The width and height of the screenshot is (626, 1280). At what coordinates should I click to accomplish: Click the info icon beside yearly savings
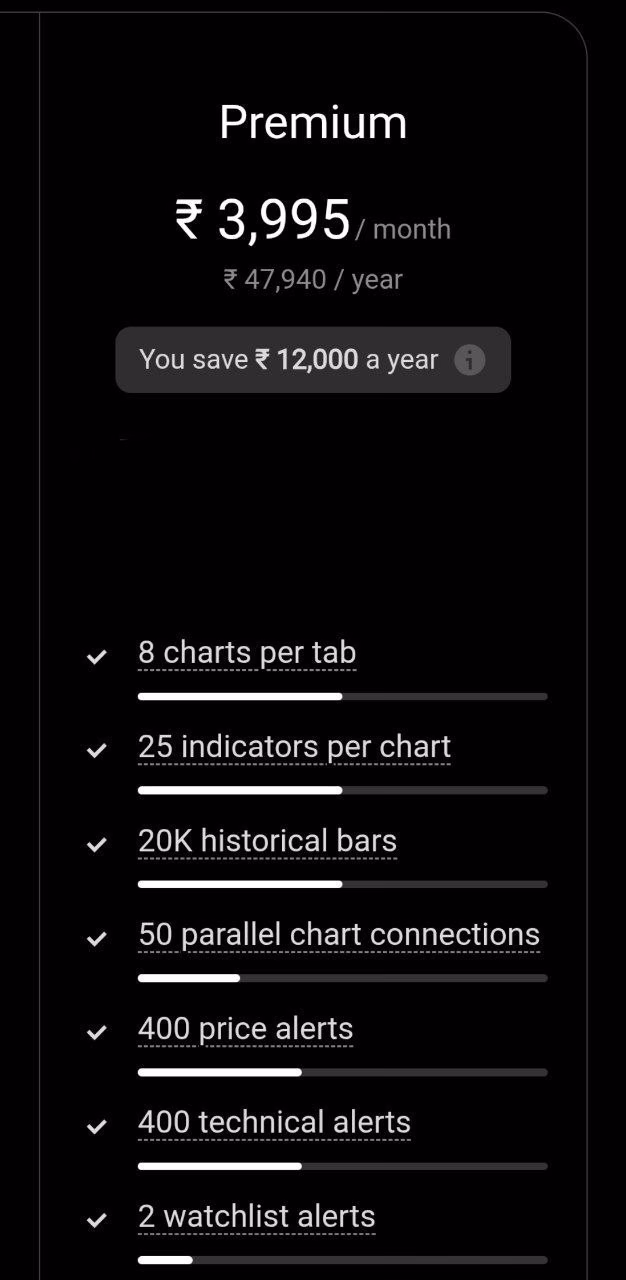pos(469,360)
